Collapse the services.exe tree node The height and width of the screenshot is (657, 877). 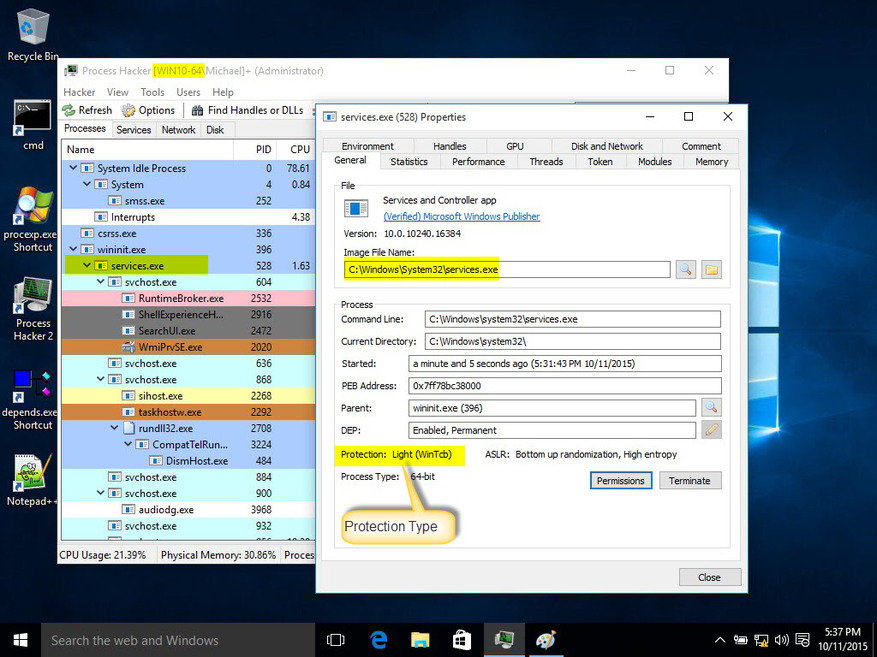click(x=87, y=265)
